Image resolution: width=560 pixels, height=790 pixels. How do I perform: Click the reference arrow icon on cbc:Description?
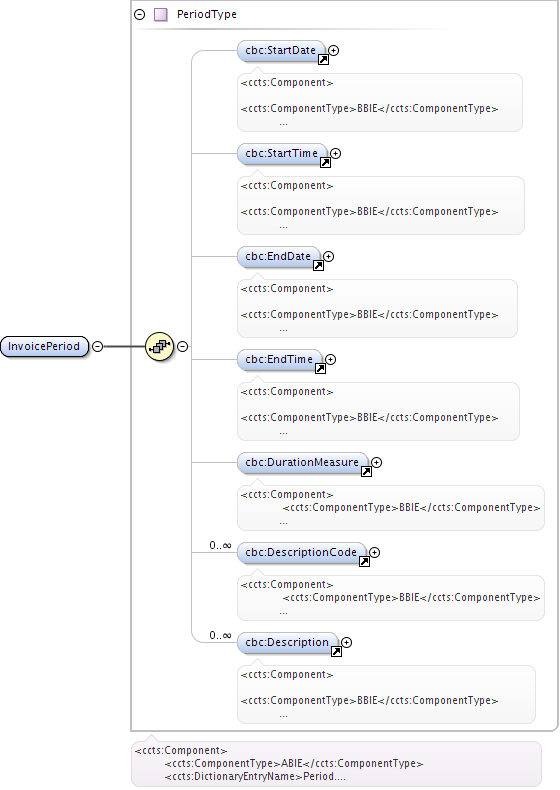coord(336,651)
